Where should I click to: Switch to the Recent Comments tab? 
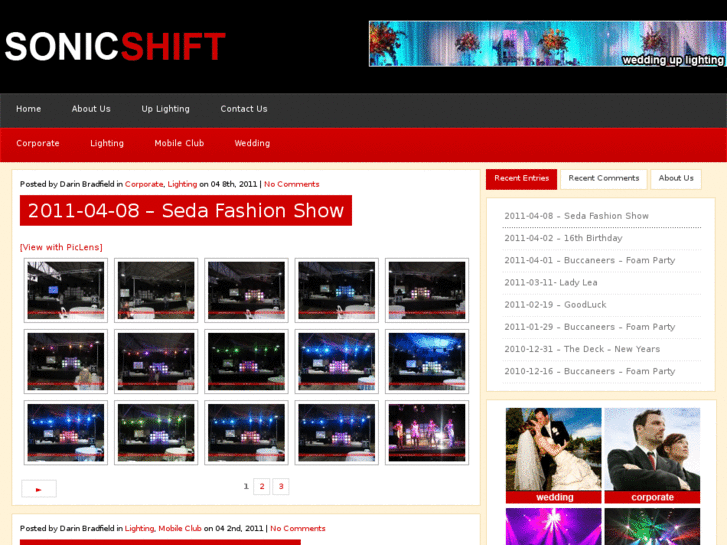(604, 179)
